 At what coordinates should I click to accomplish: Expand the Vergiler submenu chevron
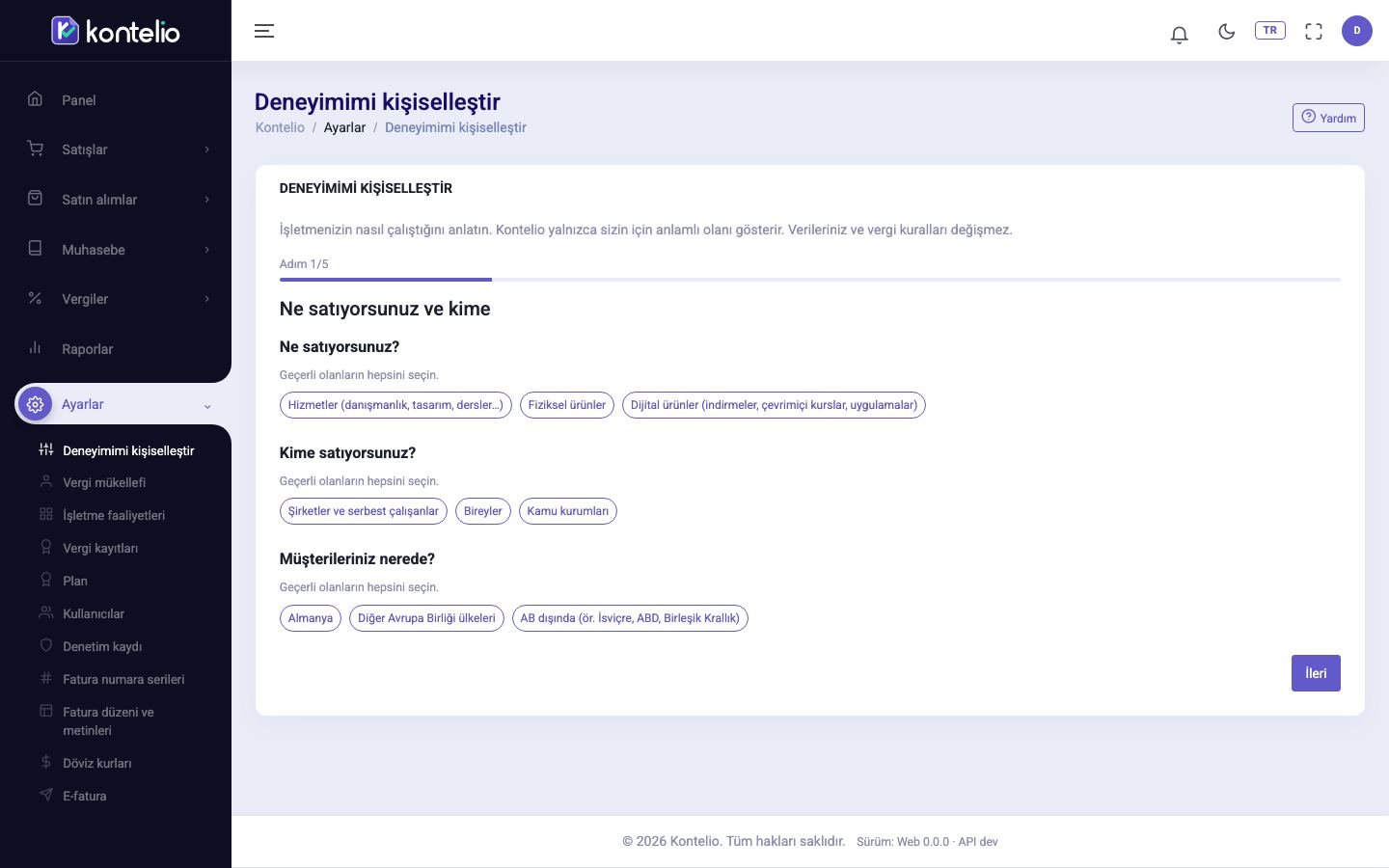point(206,299)
